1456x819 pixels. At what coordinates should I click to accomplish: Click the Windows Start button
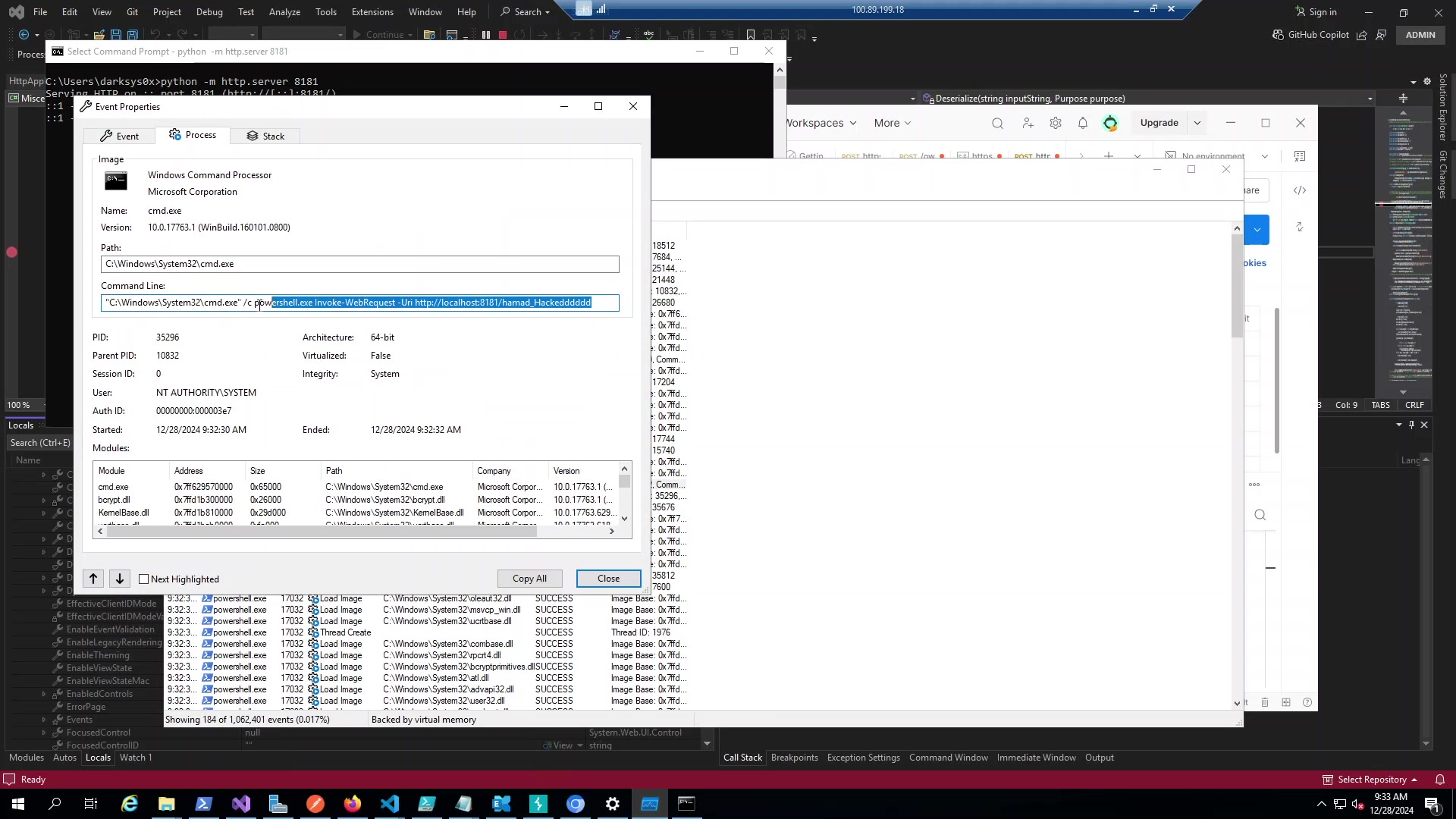(17, 804)
